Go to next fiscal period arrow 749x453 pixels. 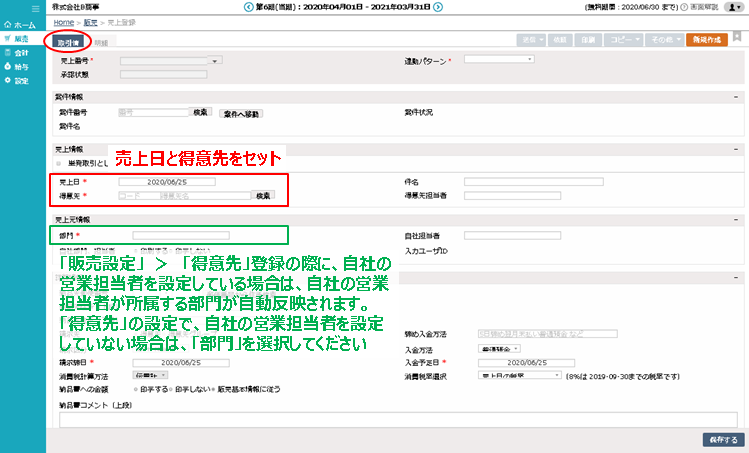438,7
